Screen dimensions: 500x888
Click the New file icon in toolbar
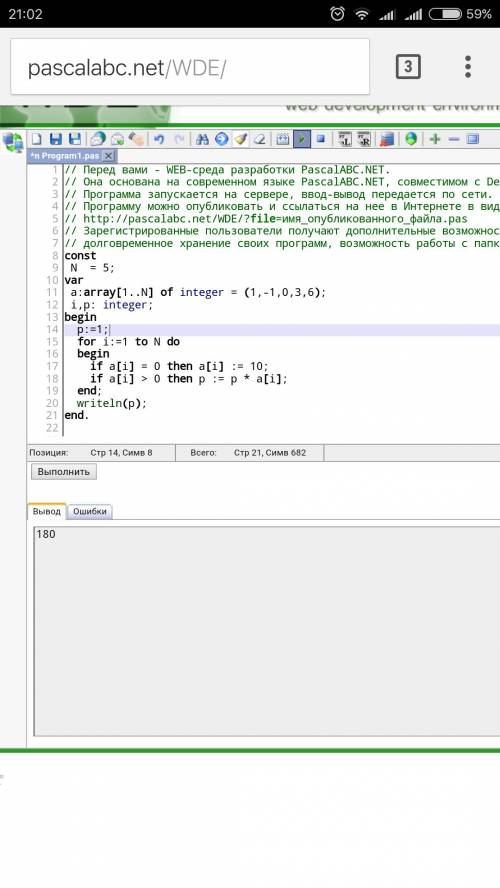pyautogui.click(x=36, y=139)
